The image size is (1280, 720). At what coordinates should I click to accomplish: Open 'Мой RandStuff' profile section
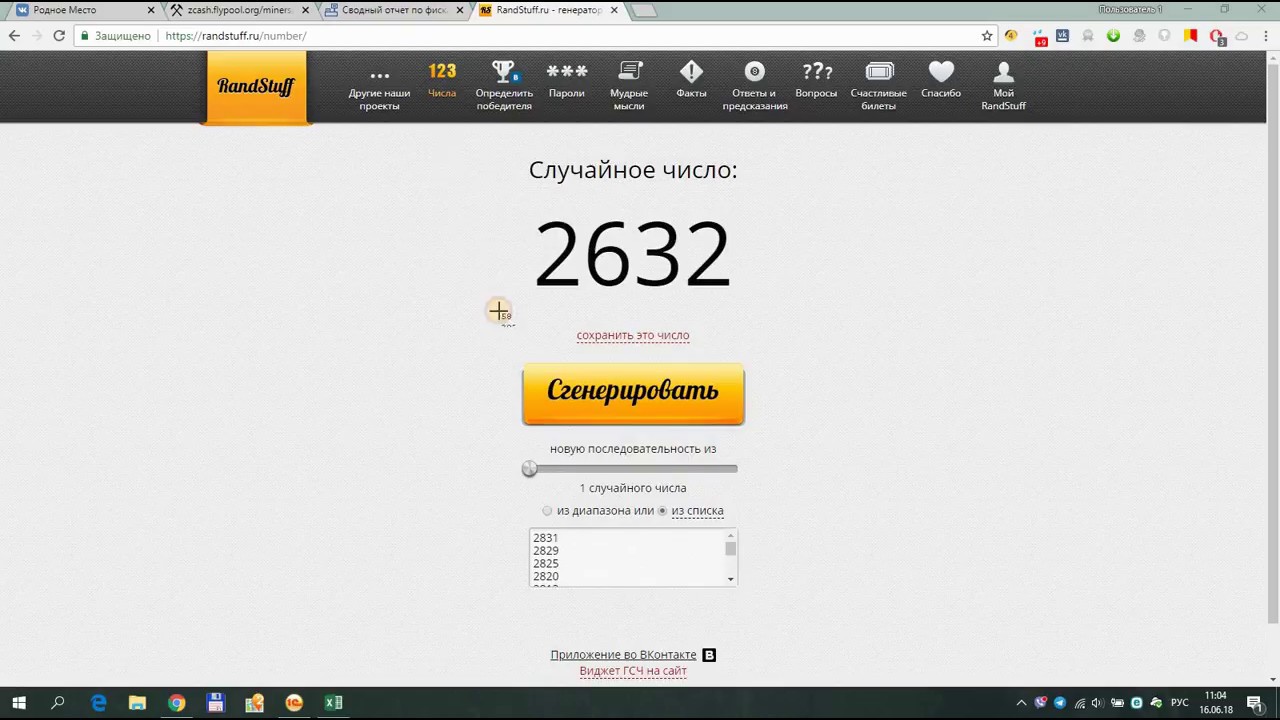pos(1003,86)
